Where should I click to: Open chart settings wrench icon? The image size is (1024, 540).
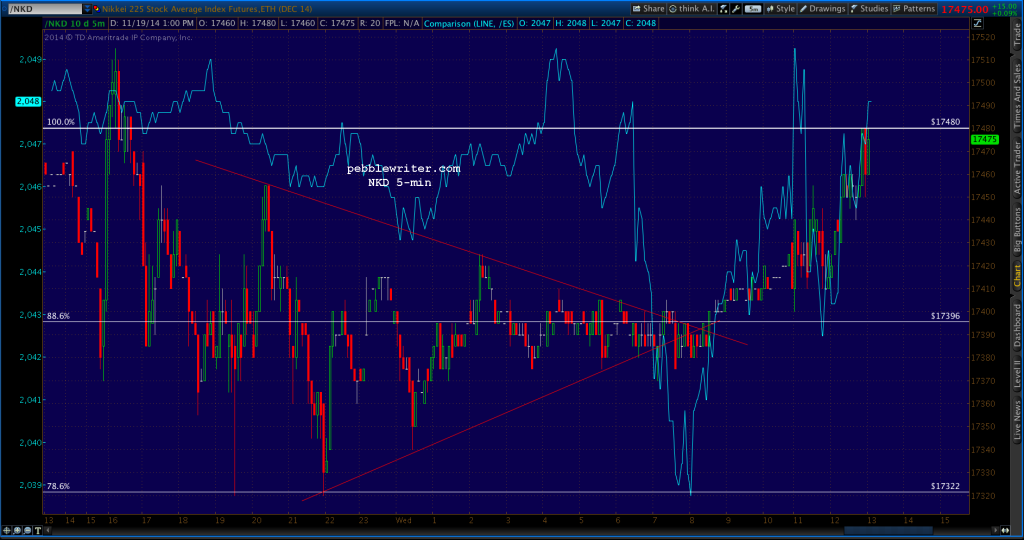click(736, 9)
